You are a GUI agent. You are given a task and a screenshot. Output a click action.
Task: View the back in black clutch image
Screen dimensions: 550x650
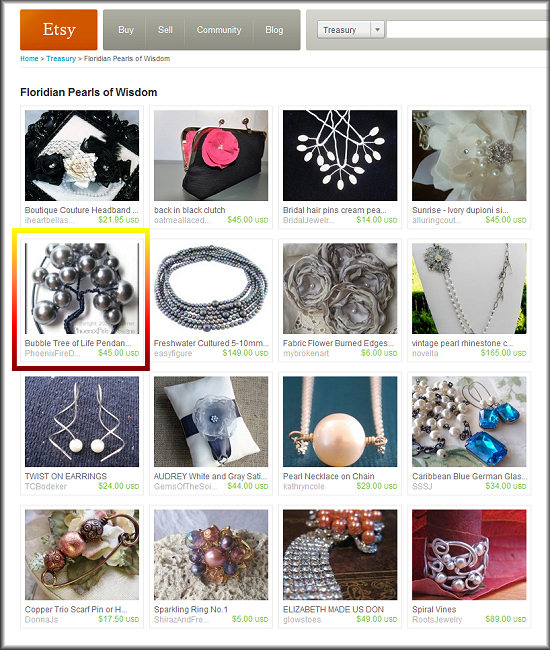pyautogui.click(x=211, y=155)
